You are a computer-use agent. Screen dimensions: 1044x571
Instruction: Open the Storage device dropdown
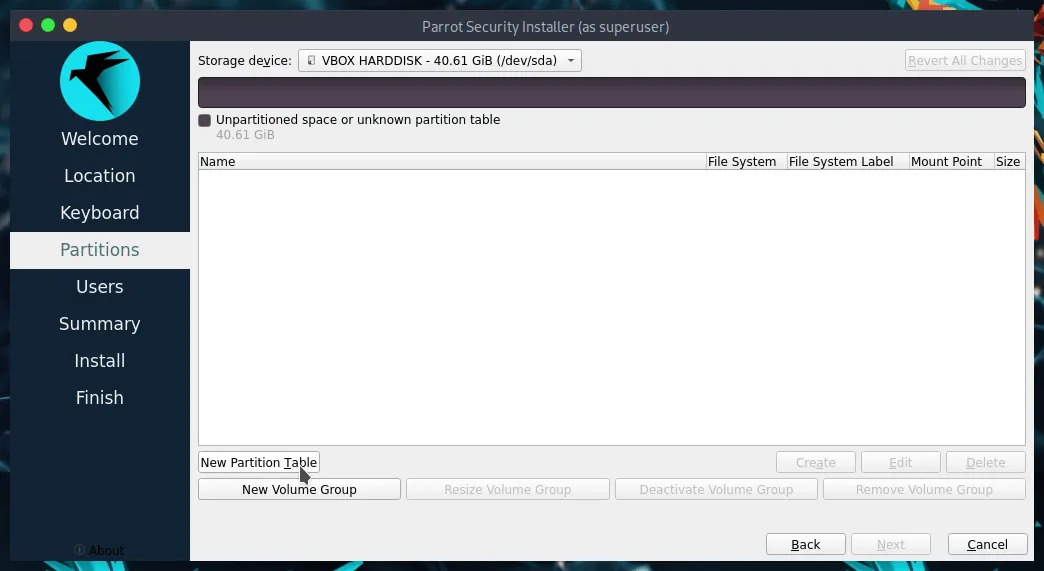pyautogui.click(x=439, y=61)
